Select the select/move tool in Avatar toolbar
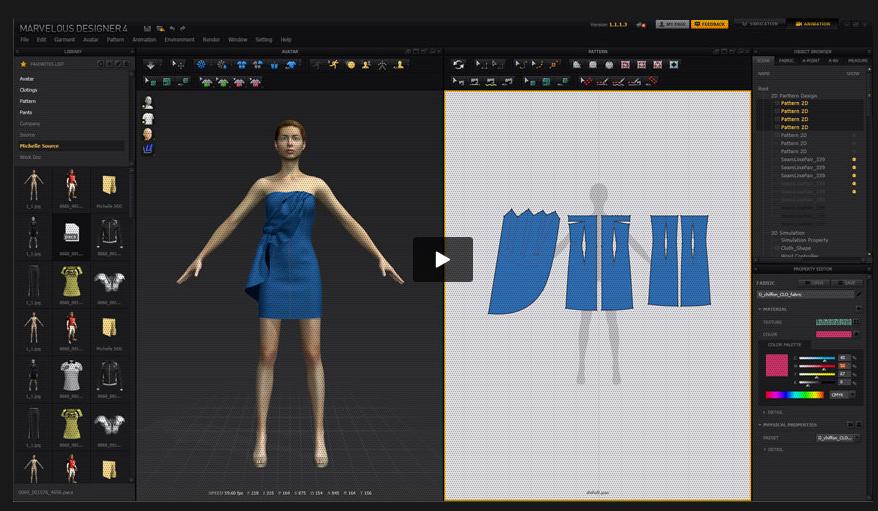This screenshot has height=511, width=878. tap(178, 65)
